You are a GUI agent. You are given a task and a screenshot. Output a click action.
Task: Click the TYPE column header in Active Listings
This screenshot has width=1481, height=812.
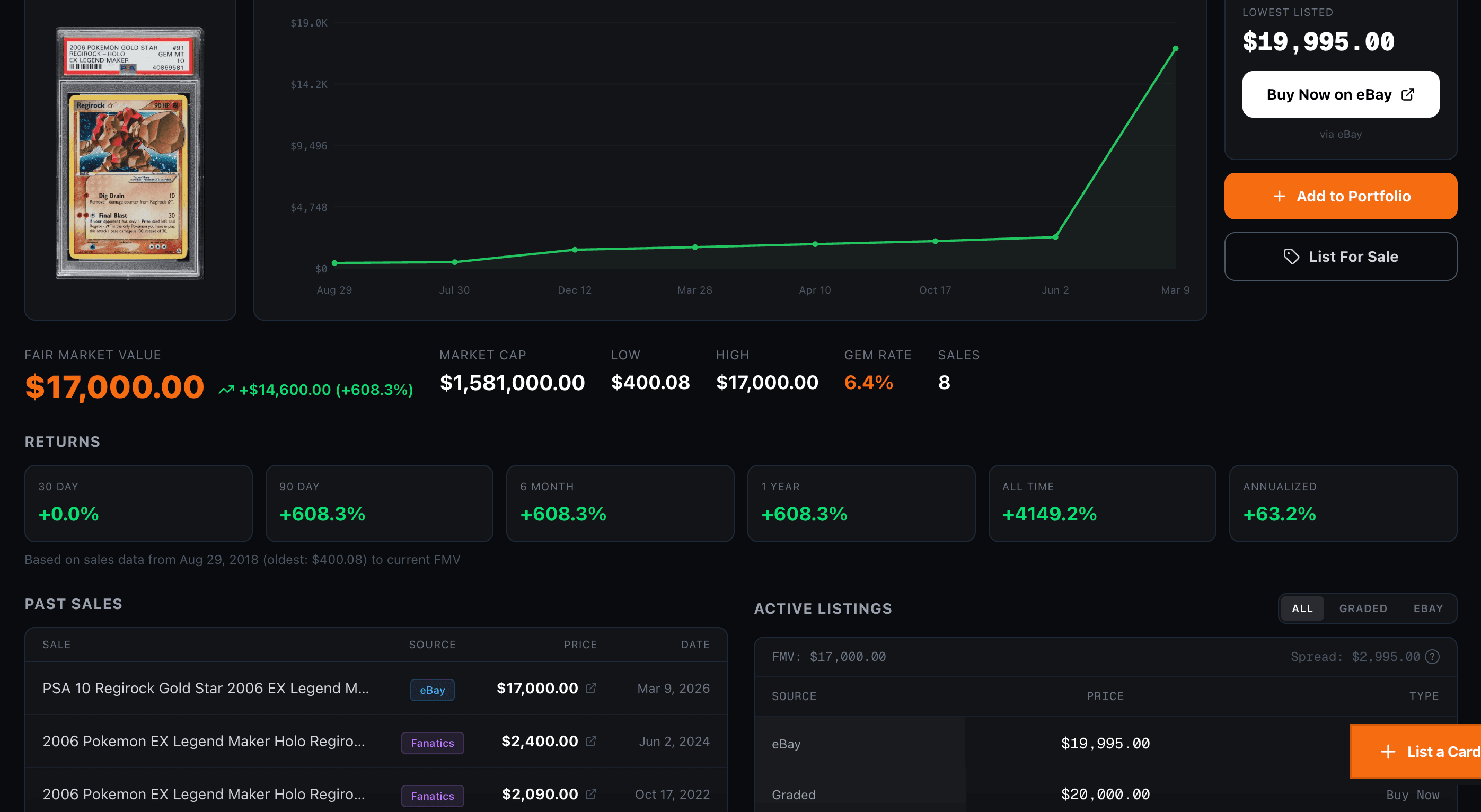1424,696
